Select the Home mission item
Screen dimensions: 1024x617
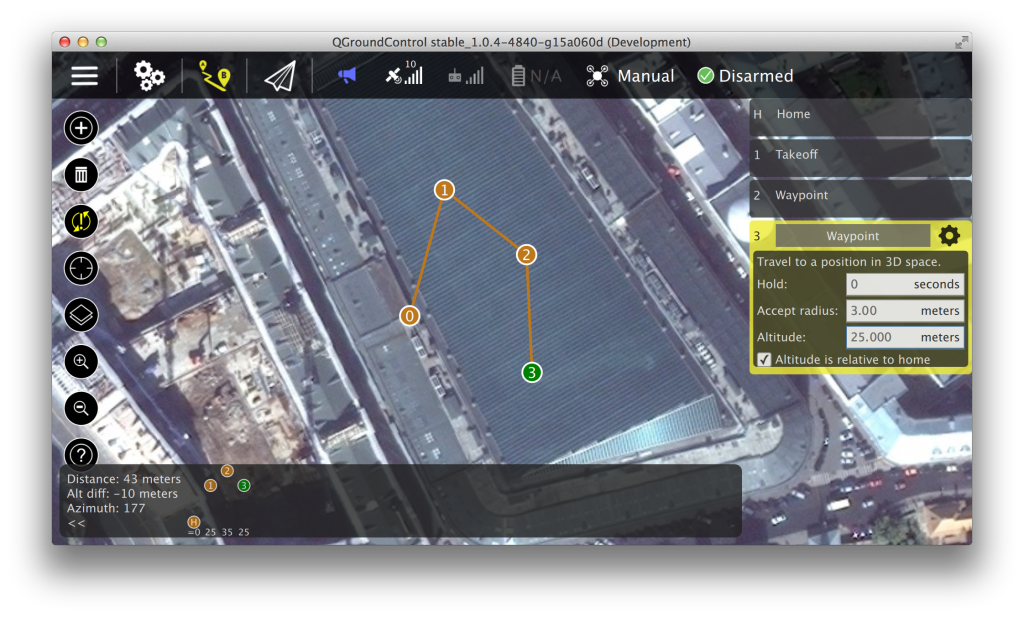[860, 114]
